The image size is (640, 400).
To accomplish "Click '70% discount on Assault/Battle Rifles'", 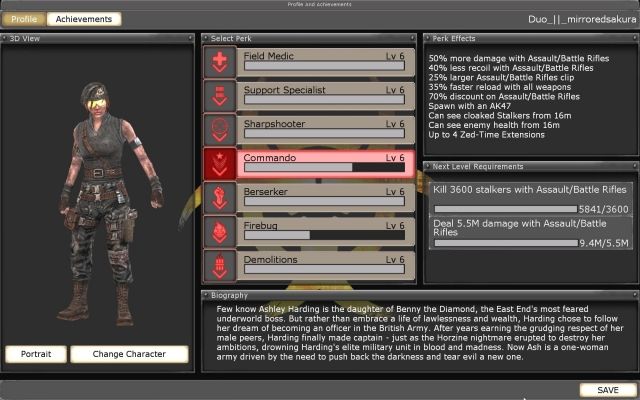I will 504,97.
